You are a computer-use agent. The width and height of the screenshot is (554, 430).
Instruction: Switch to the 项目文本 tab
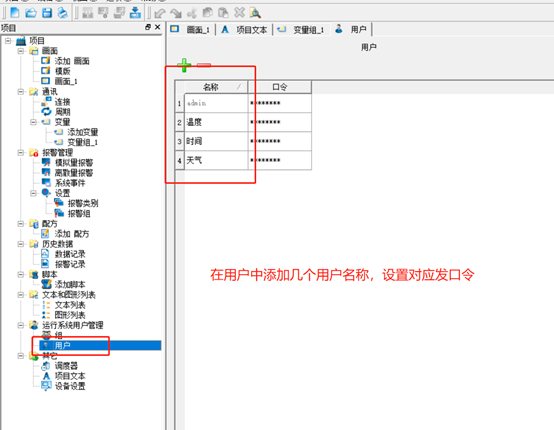[244, 30]
